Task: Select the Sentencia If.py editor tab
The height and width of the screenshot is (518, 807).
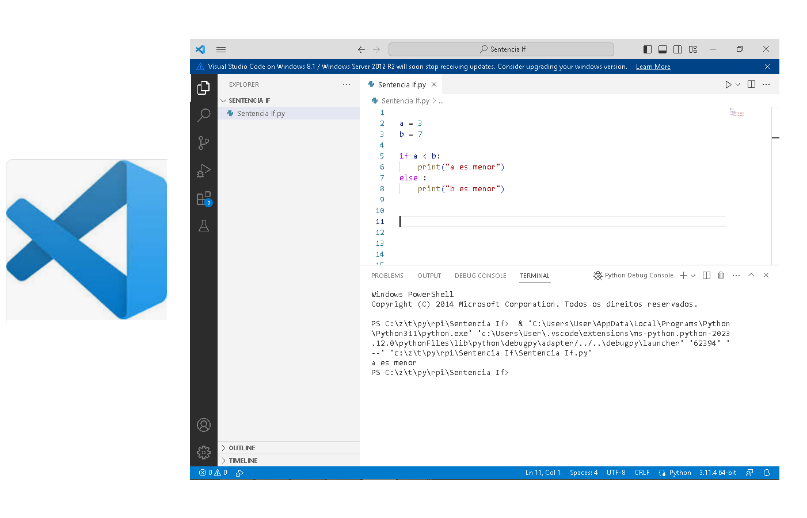Action: pyautogui.click(x=402, y=84)
